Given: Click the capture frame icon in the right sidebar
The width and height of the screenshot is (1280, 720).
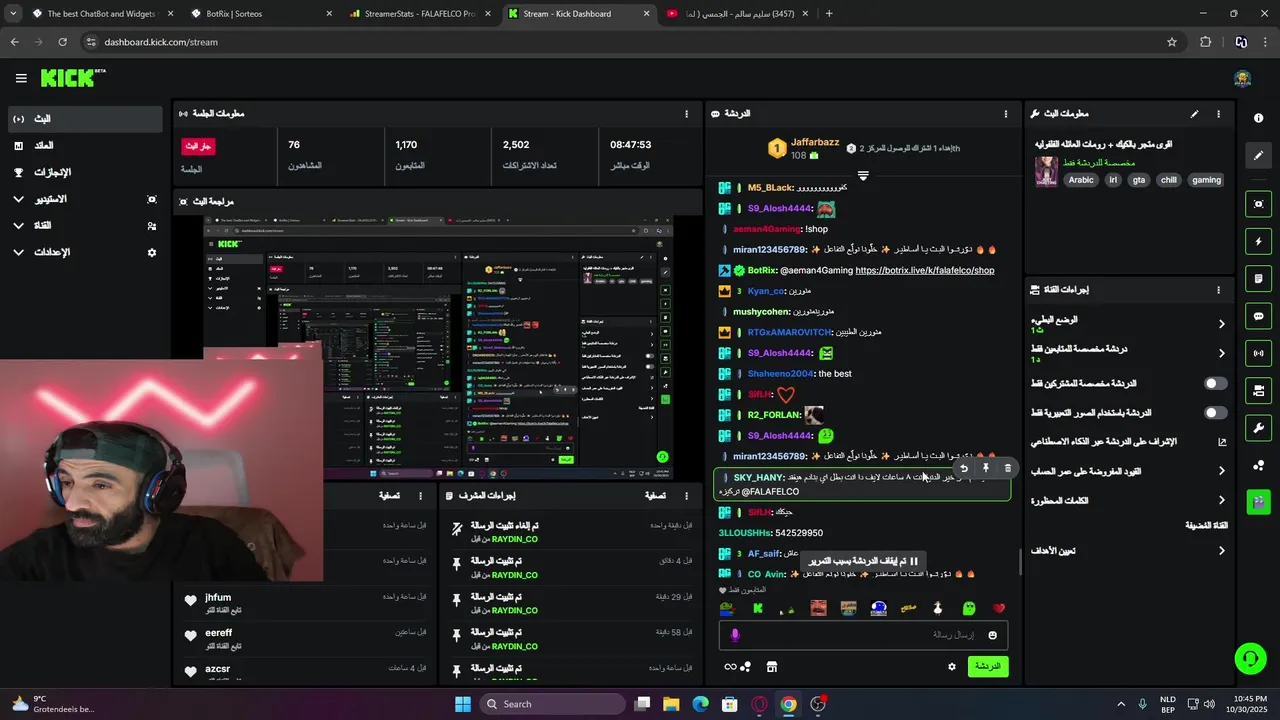Looking at the screenshot, I should click(x=1258, y=204).
